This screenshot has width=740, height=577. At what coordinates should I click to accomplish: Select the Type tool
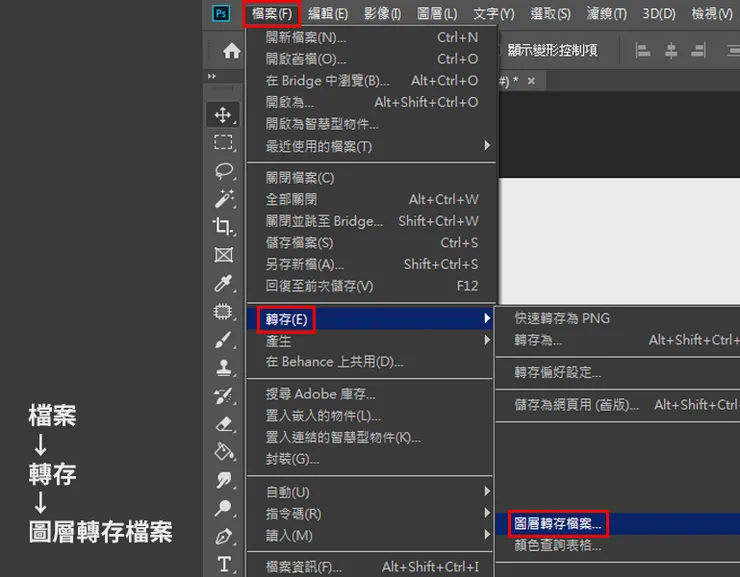(x=224, y=564)
